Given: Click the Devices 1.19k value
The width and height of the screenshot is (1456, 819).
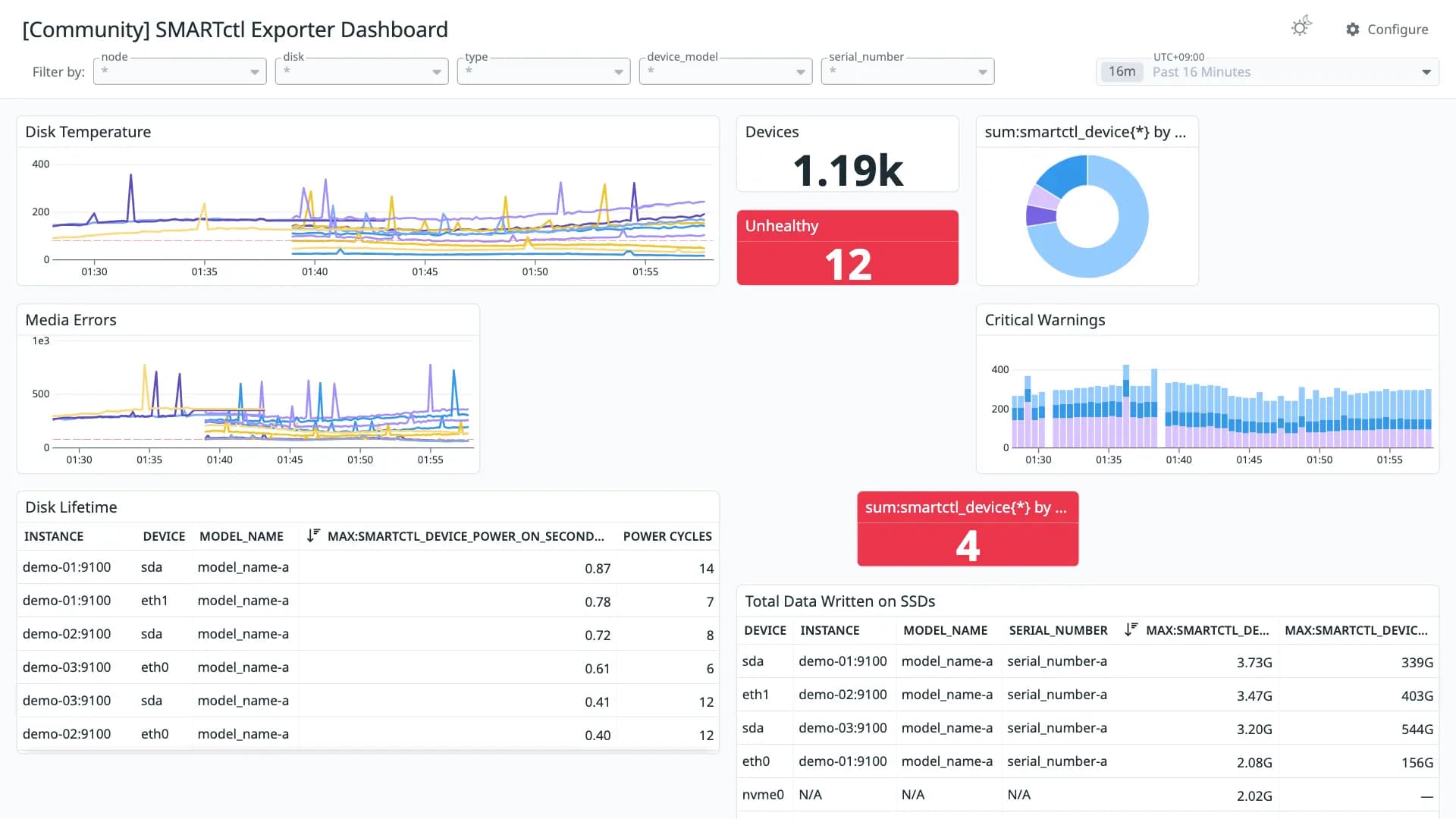Looking at the screenshot, I should click(x=847, y=170).
